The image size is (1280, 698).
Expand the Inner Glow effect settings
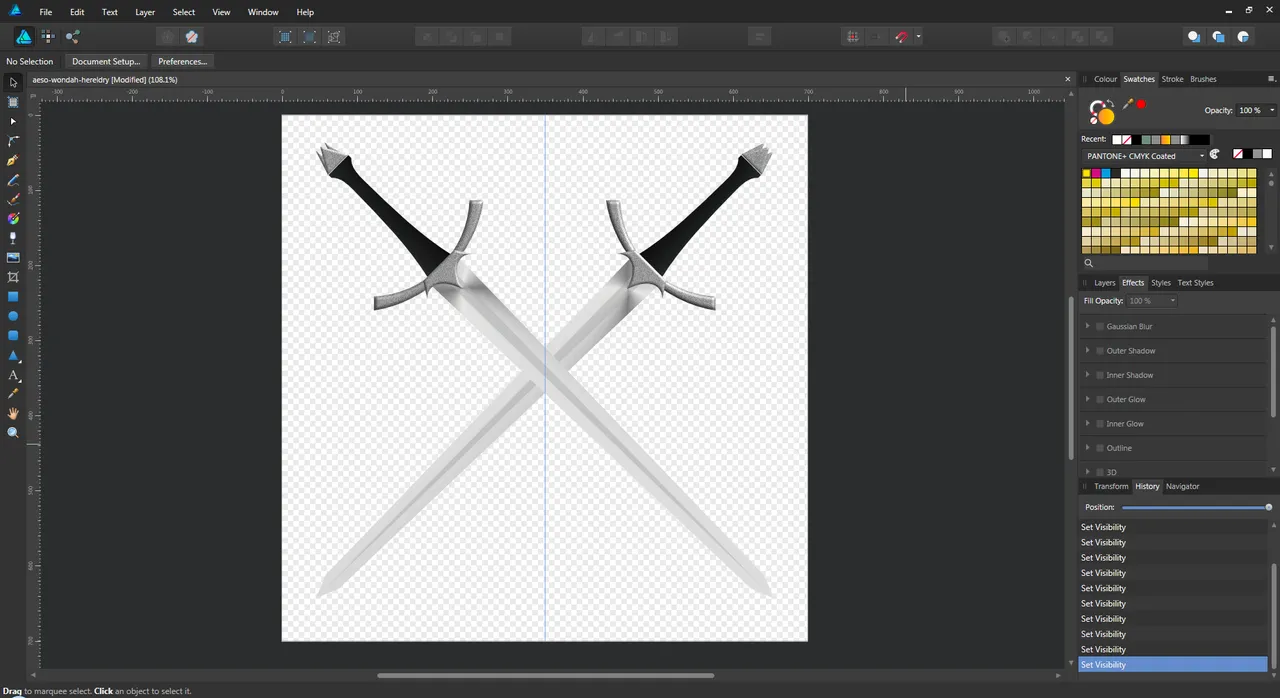click(x=1088, y=423)
